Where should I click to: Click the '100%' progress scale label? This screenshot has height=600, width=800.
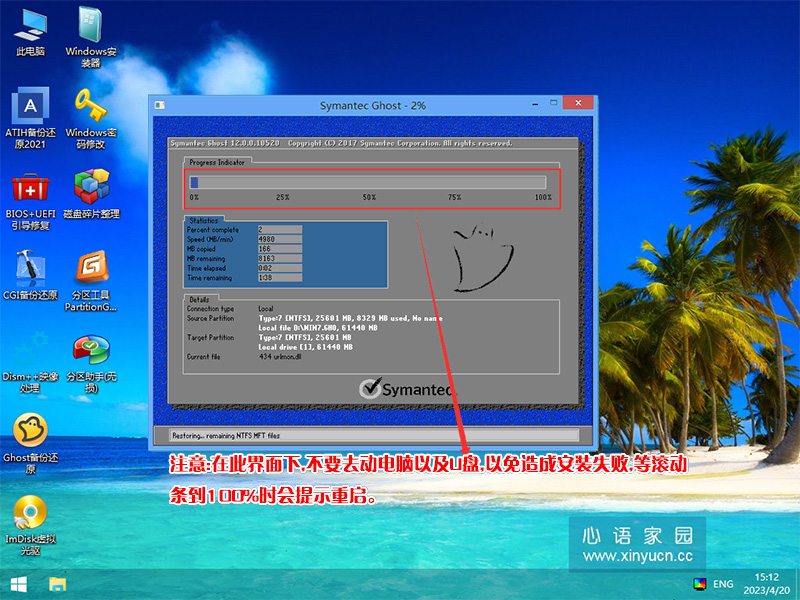tap(543, 197)
